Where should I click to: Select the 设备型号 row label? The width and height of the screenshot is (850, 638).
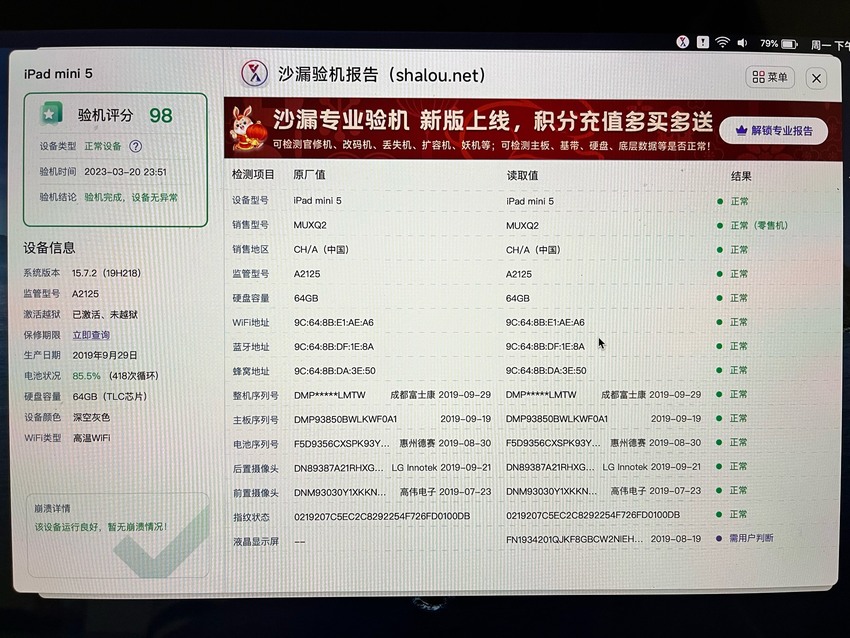pyautogui.click(x=250, y=200)
